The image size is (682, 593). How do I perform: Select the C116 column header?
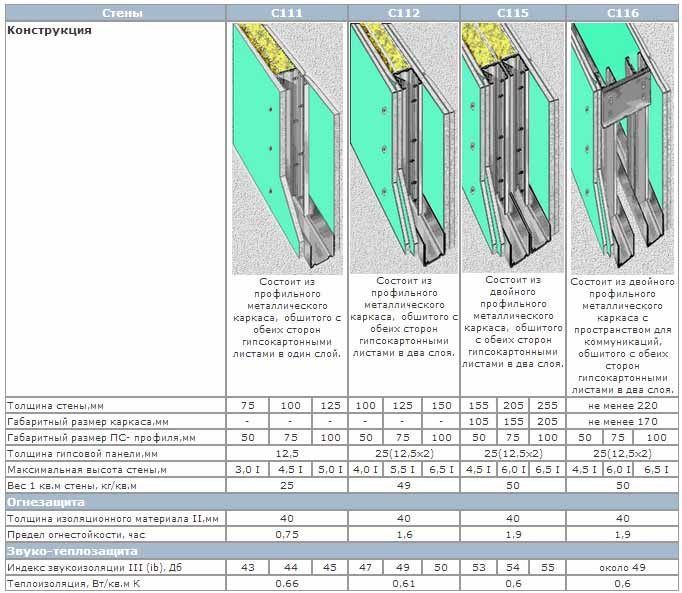coord(622,13)
